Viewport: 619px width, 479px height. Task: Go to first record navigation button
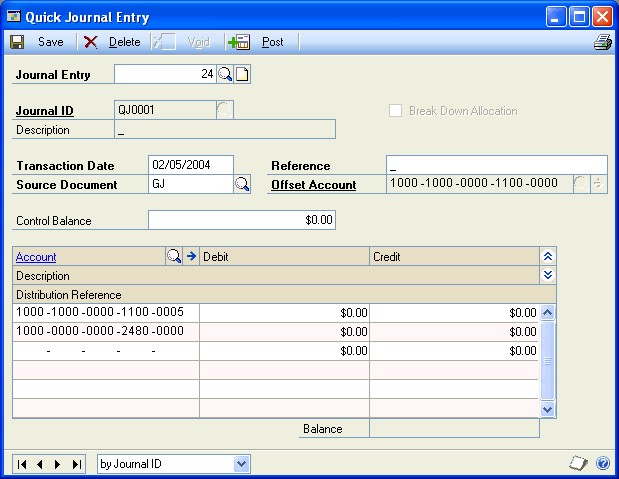coord(22,464)
